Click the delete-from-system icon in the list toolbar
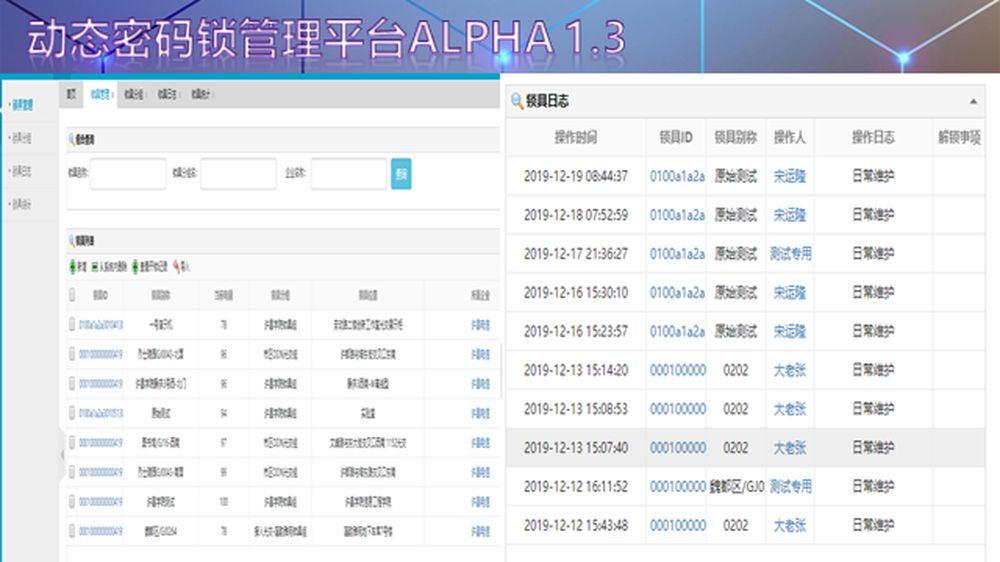Viewport: 1000px width, 562px height. [95, 267]
